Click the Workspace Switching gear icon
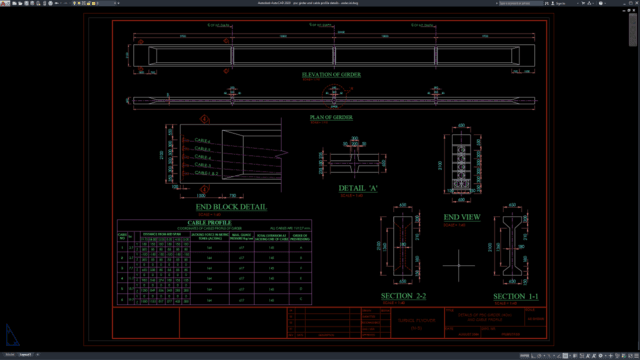Screen dimensions: 640x360 pos(600,356)
